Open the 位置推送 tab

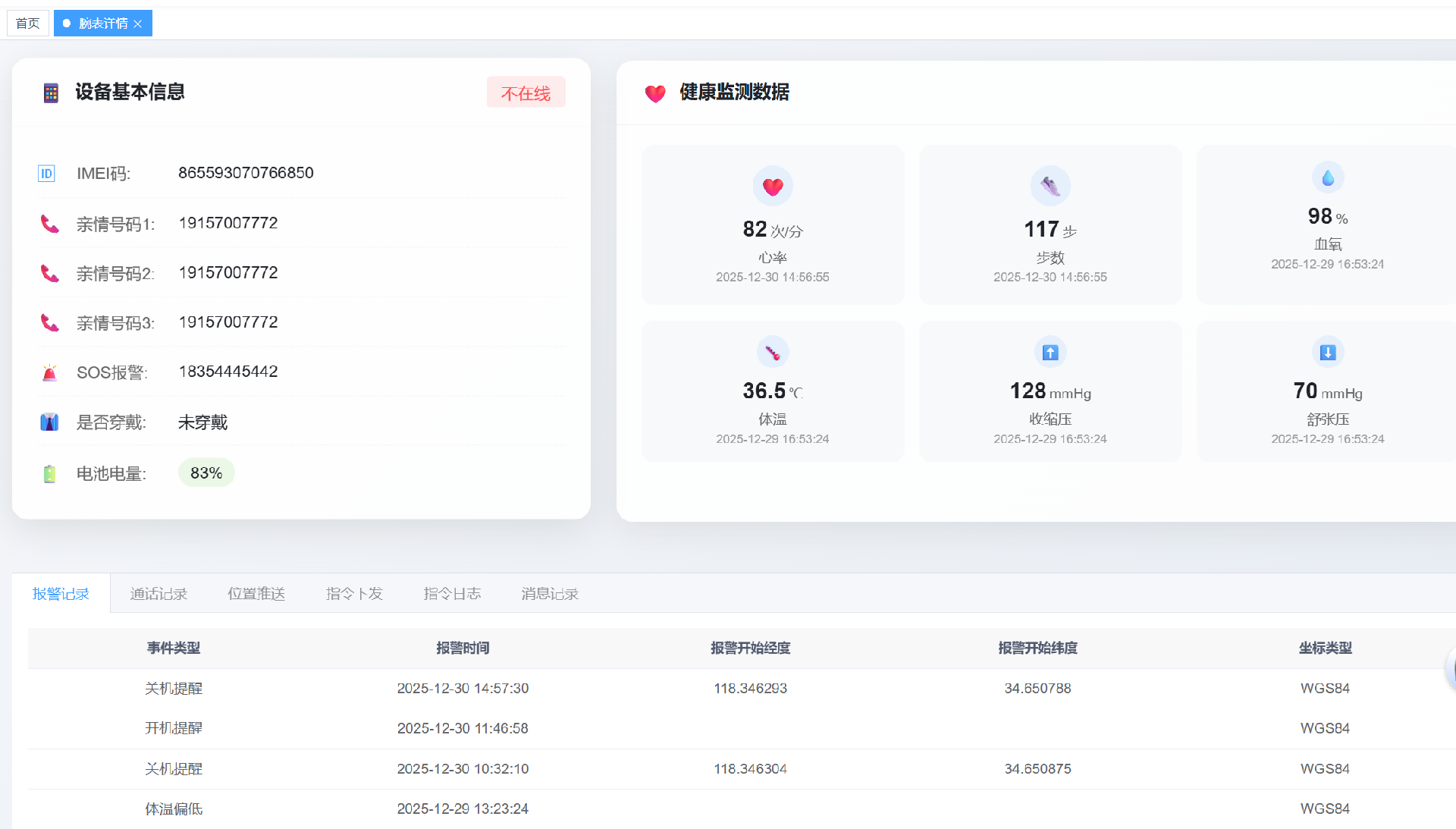point(256,594)
